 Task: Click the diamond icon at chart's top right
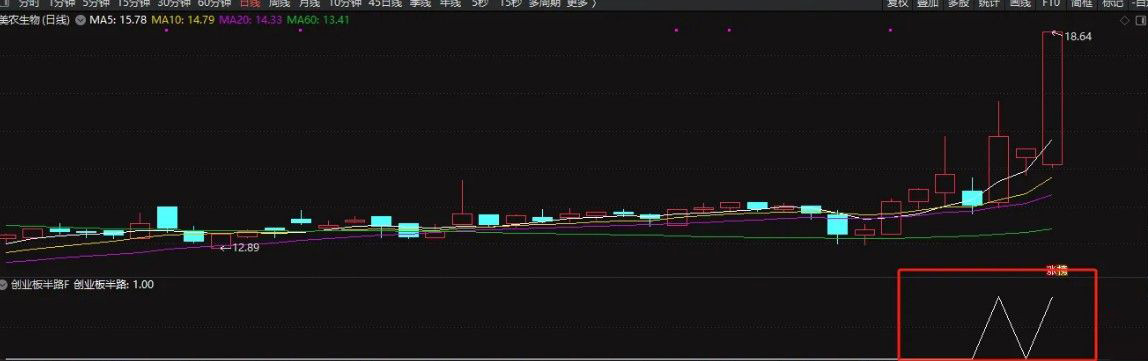tap(1125, 21)
